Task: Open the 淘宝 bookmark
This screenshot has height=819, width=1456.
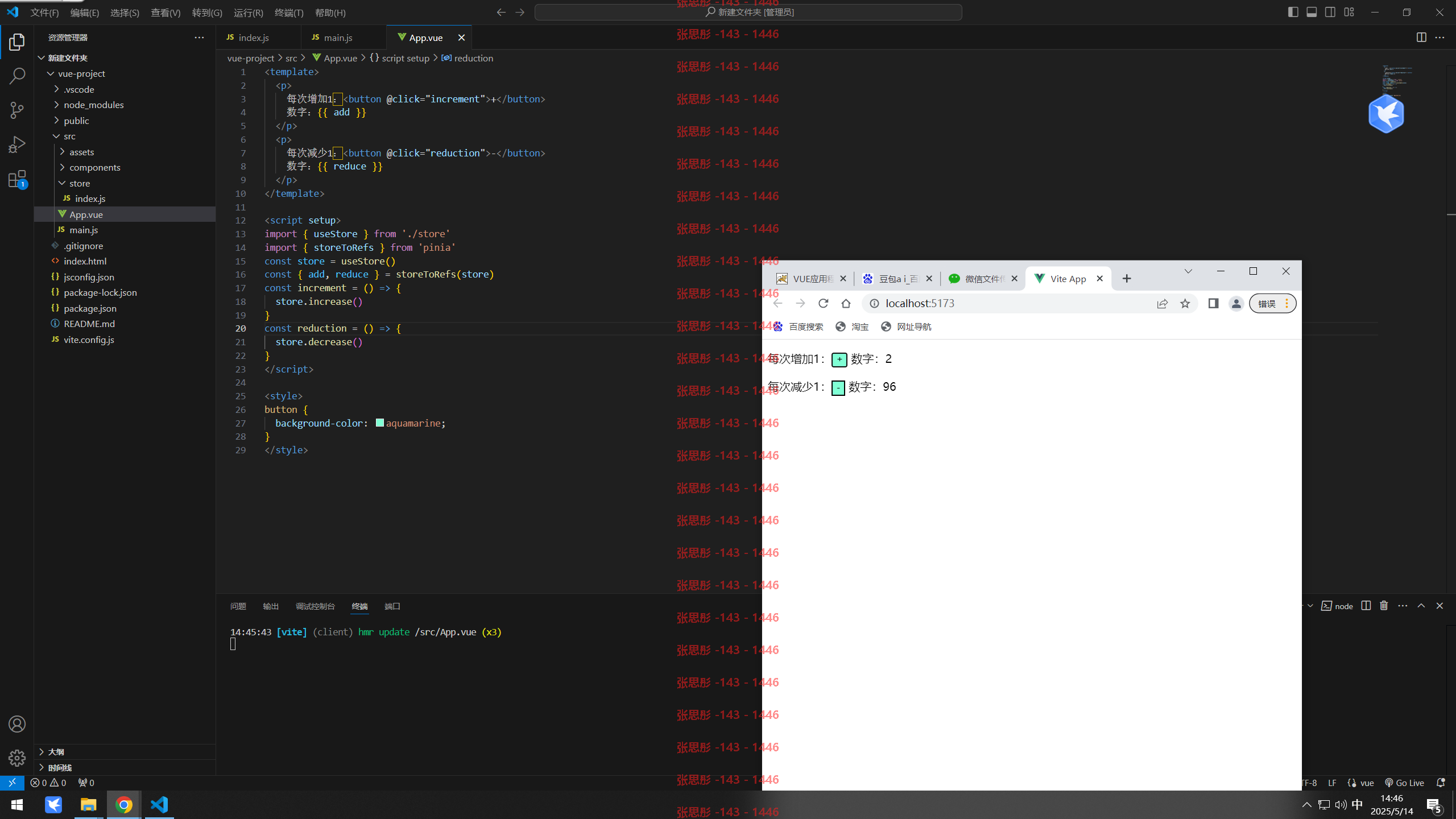Action: (852, 326)
